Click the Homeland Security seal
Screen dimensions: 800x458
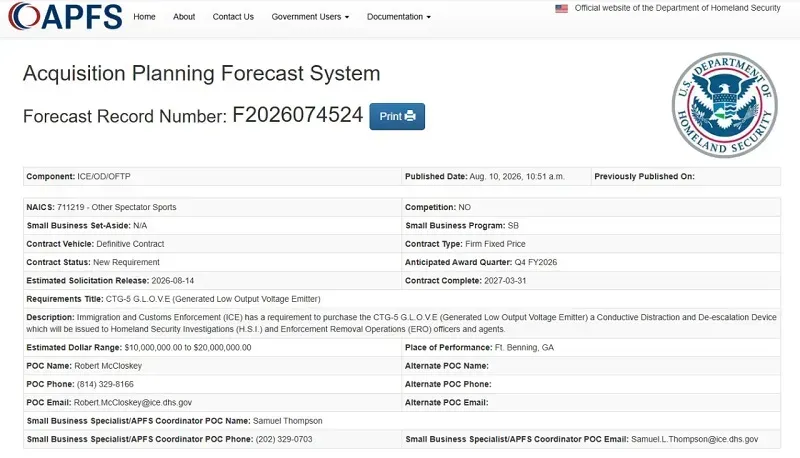(724, 105)
